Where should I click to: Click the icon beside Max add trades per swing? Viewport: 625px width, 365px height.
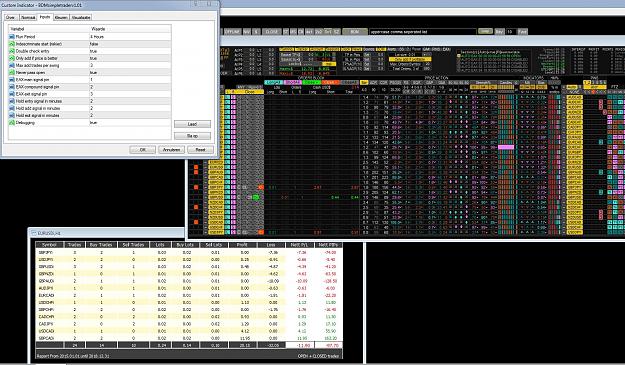(12, 65)
